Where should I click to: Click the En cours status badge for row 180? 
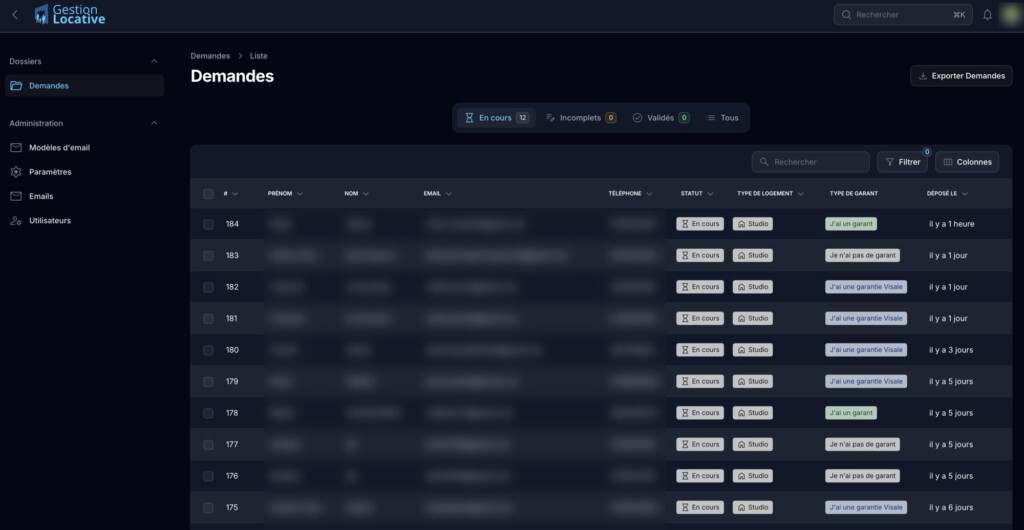tap(700, 350)
